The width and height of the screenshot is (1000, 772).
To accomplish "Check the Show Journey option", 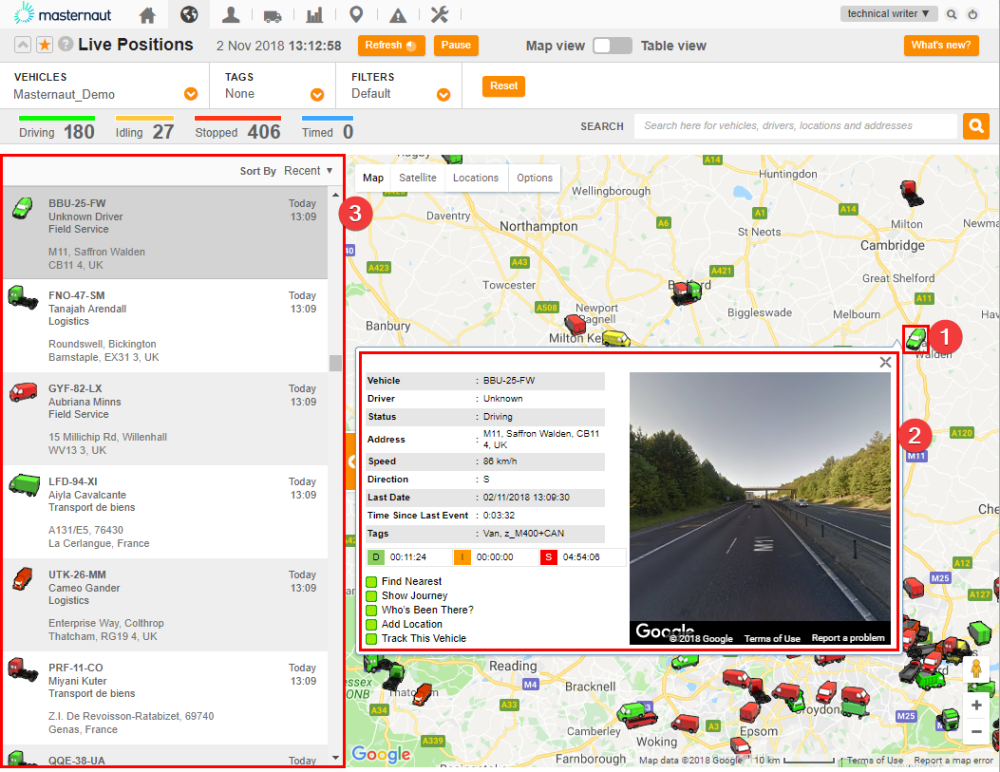I will pyautogui.click(x=372, y=596).
